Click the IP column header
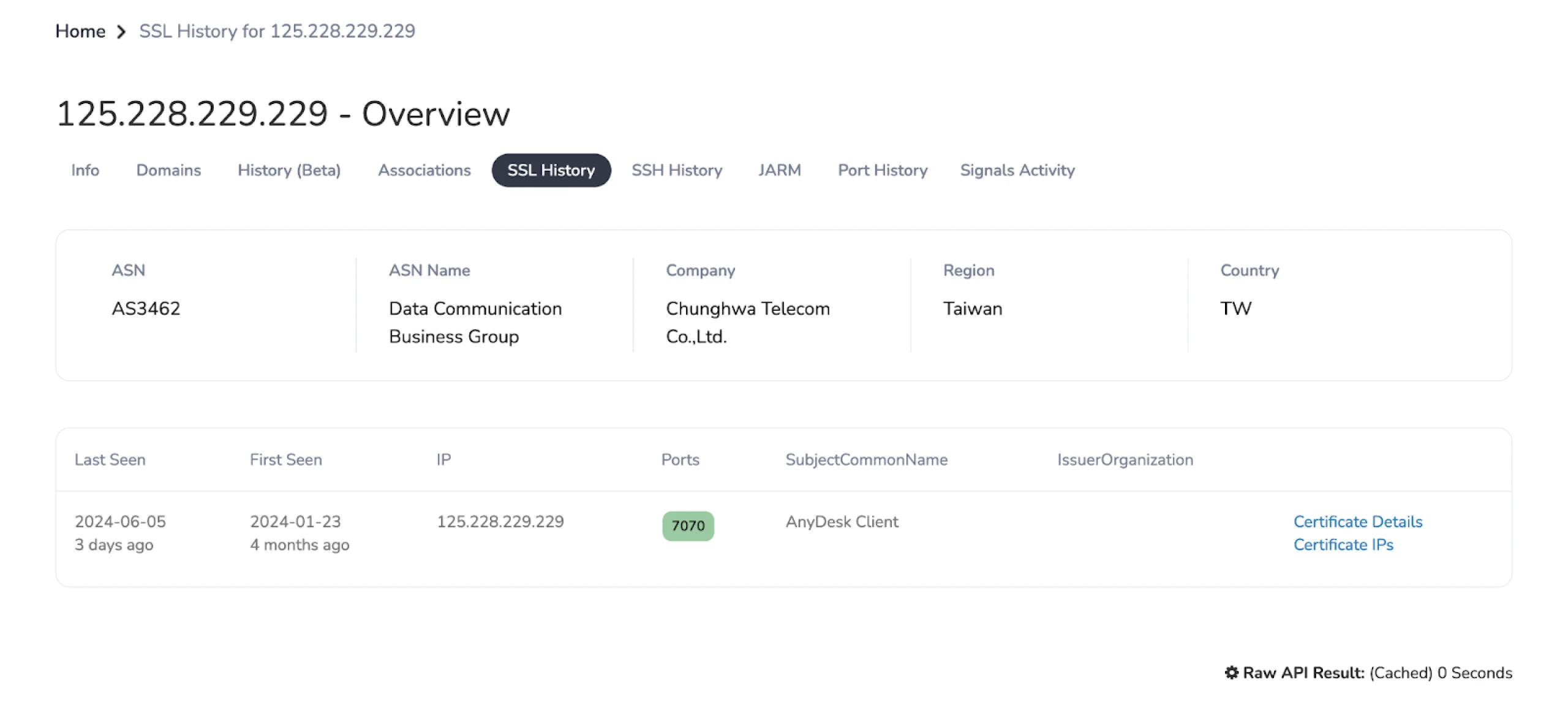Screen dimensions: 1568x715 tap(443, 460)
